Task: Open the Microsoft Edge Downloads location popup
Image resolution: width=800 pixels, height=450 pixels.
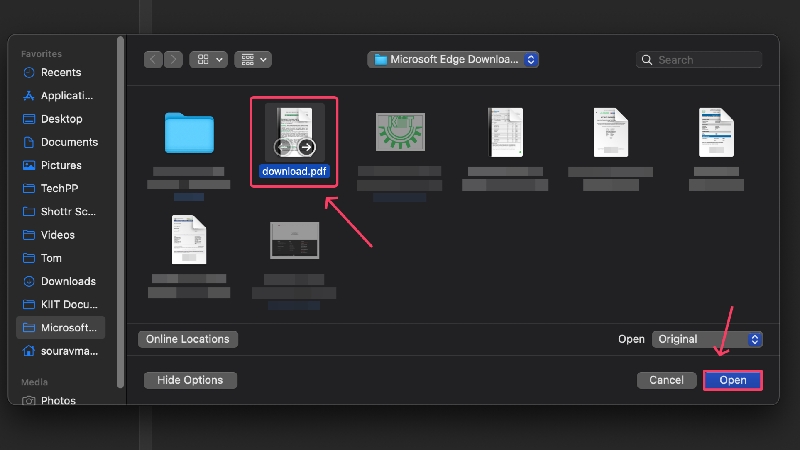Action: 453,60
